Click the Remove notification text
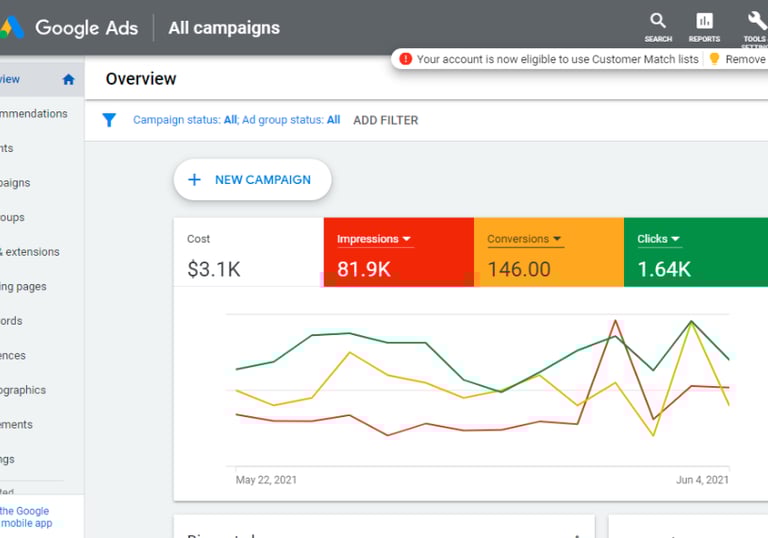 tap(745, 59)
